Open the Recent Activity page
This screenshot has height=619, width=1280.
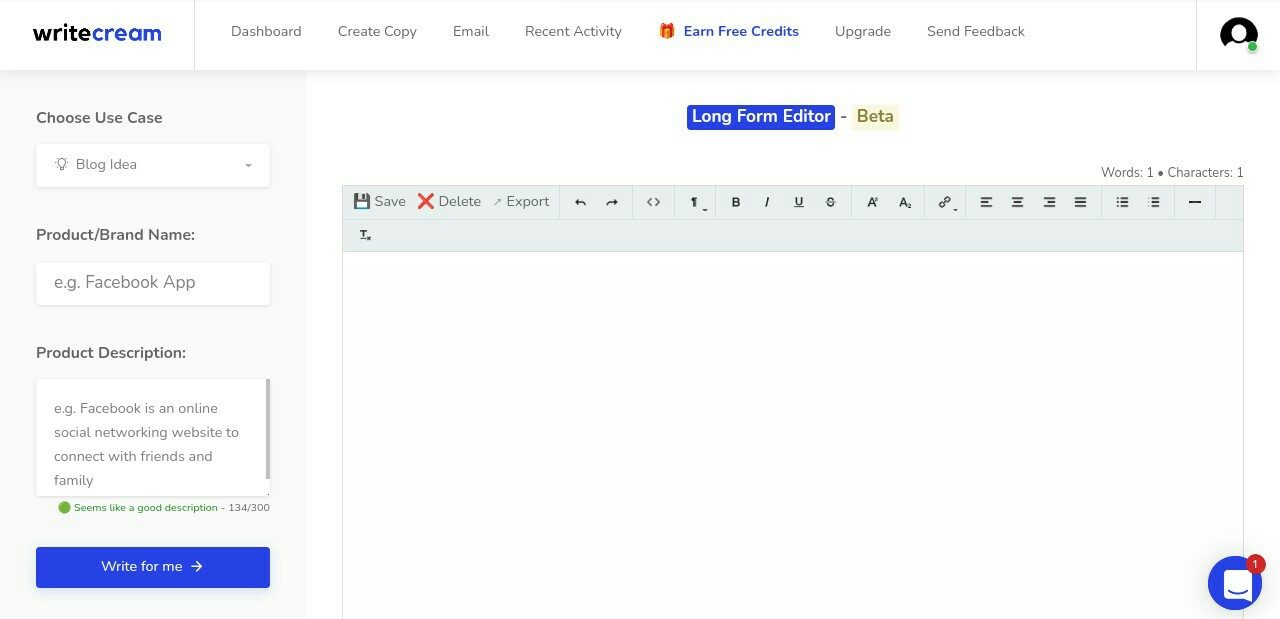tap(573, 31)
